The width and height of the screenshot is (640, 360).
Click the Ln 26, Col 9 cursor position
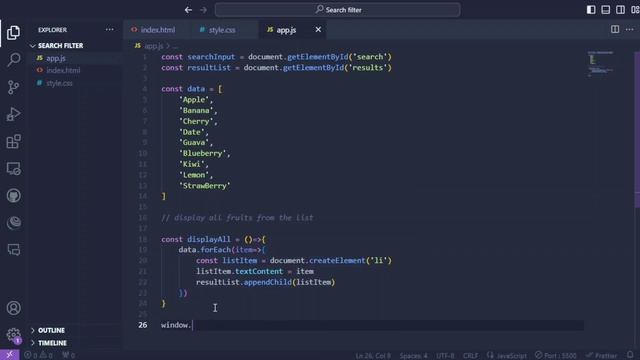click(x=373, y=356)
